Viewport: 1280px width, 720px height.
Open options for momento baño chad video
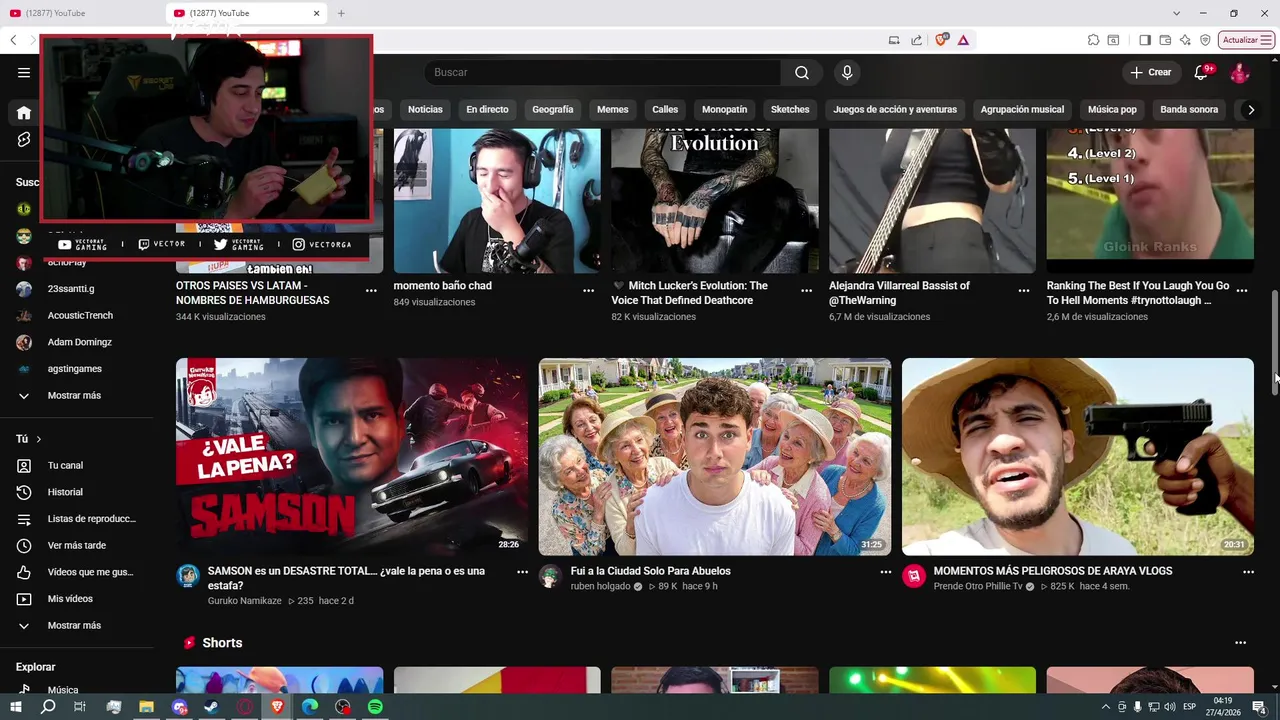coord(588,290)
